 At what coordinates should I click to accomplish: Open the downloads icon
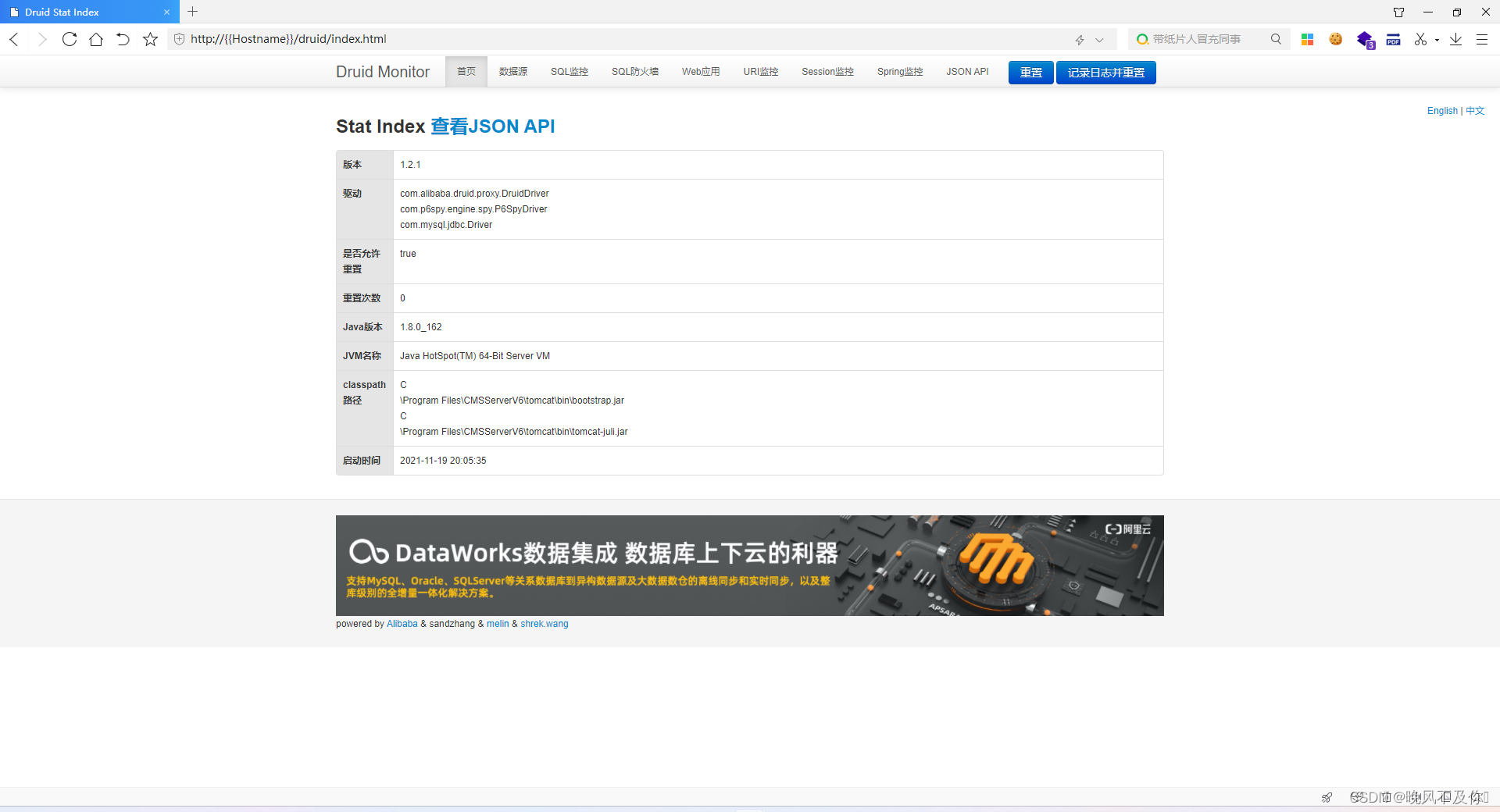(1455, 39)
